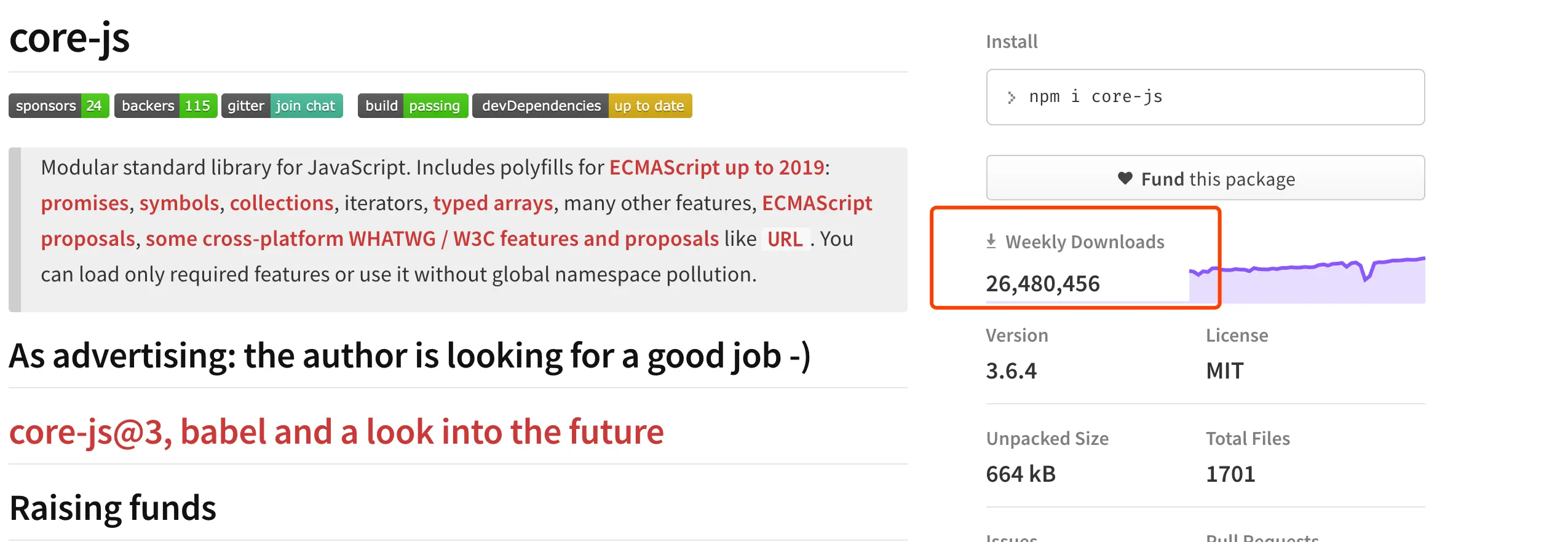The image size is (1568, 542).
Task: Open the gitter join chat badge
Action: coord(282,106)
